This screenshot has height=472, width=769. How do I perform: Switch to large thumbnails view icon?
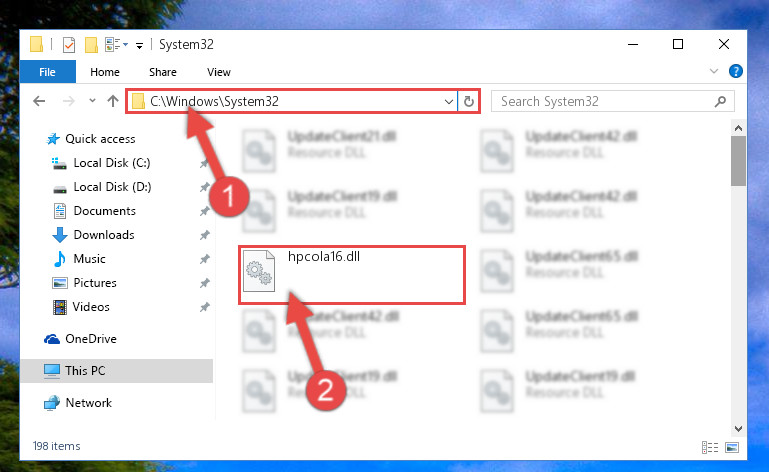[x=732, y=447]
